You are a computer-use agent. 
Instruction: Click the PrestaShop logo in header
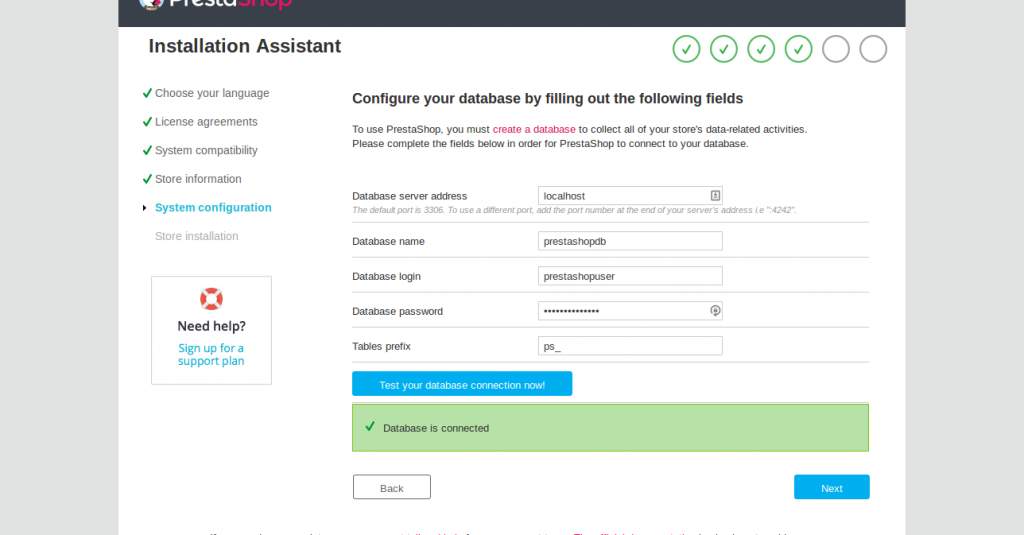[216, 4]
